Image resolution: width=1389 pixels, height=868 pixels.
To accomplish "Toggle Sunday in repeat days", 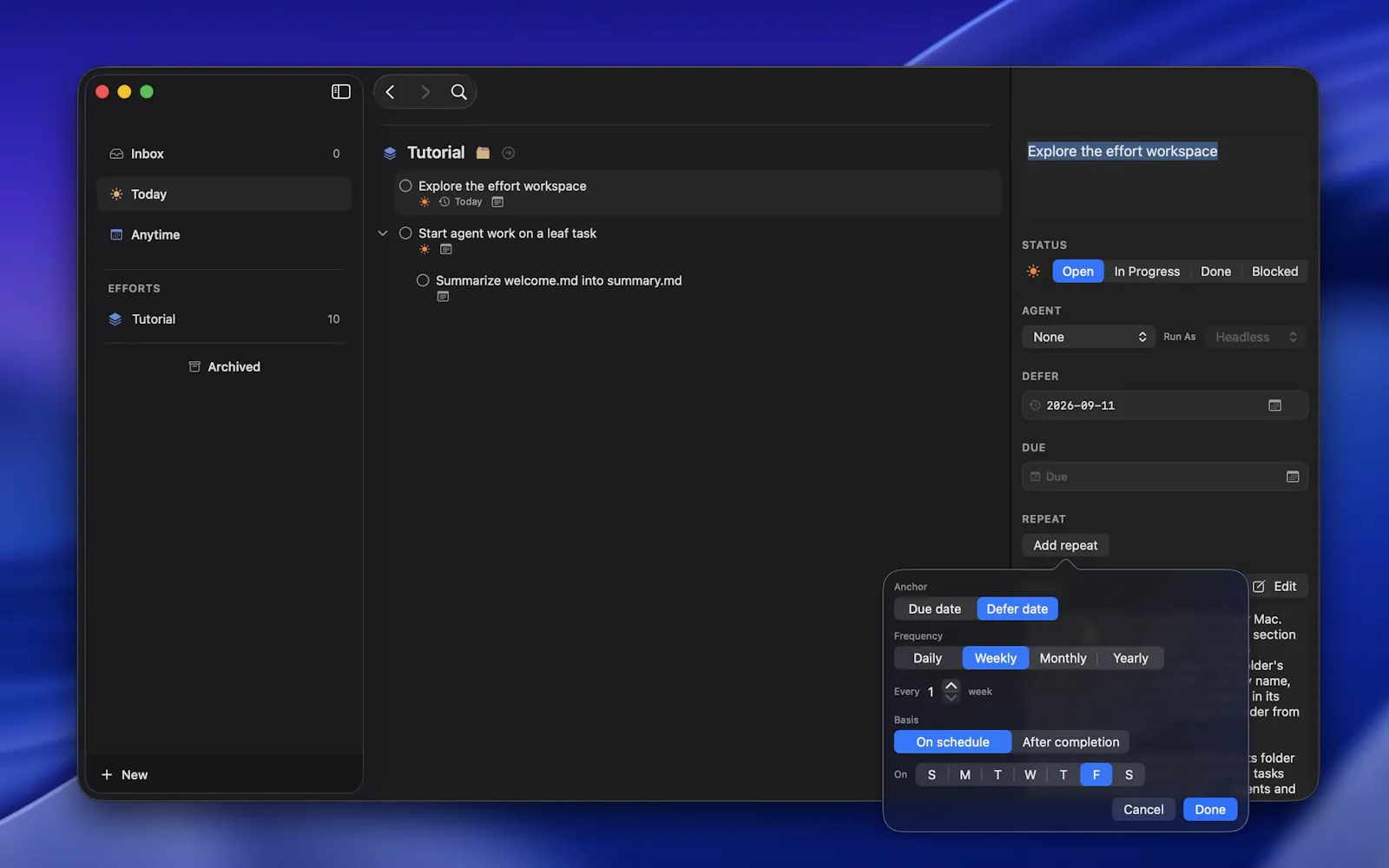I will click(931, 775).
